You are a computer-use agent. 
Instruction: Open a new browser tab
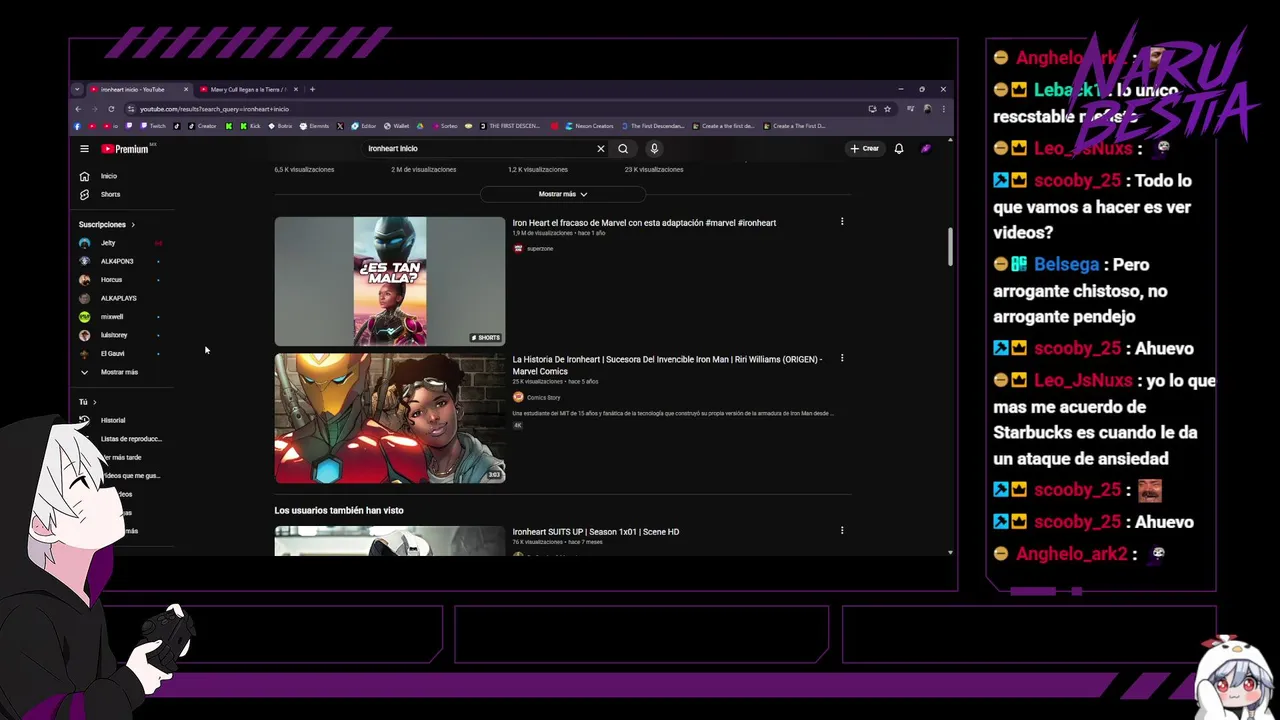point(312,90)
